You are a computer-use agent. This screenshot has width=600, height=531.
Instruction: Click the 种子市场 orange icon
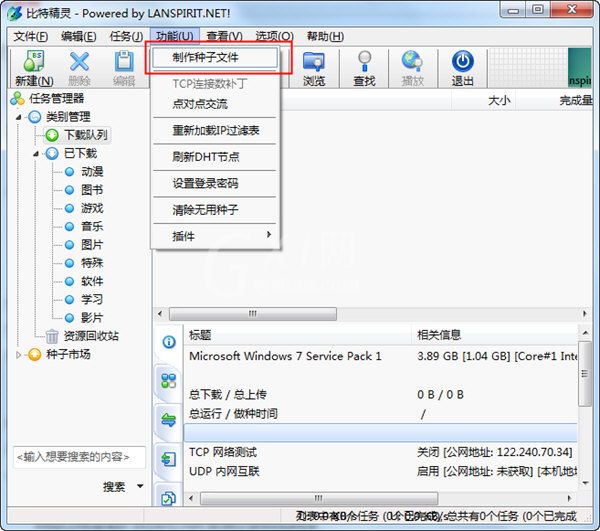click(34, 355)
